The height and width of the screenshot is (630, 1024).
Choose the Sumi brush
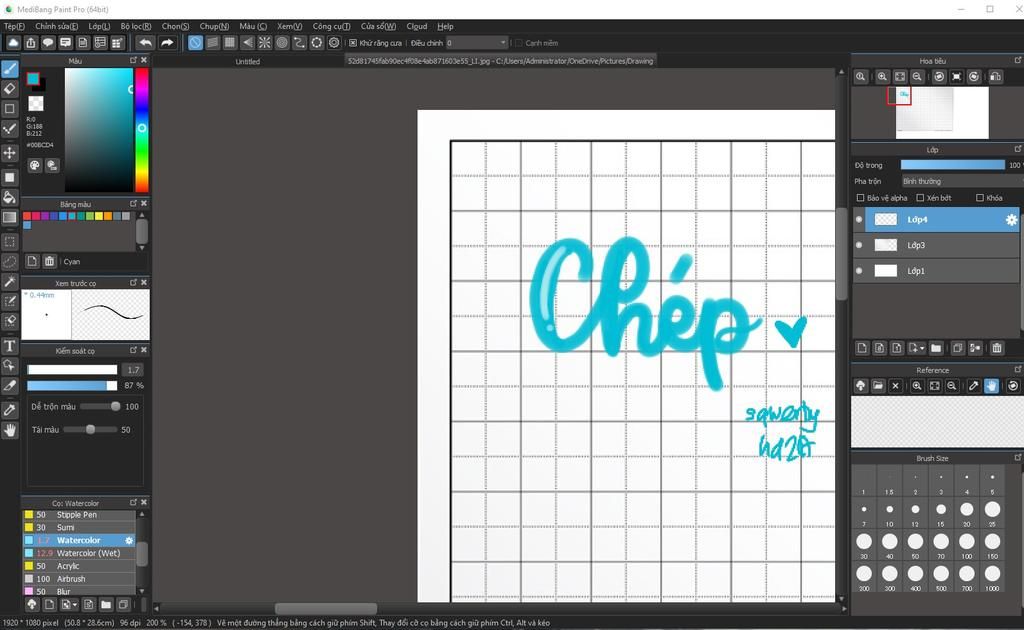(80, 528)
